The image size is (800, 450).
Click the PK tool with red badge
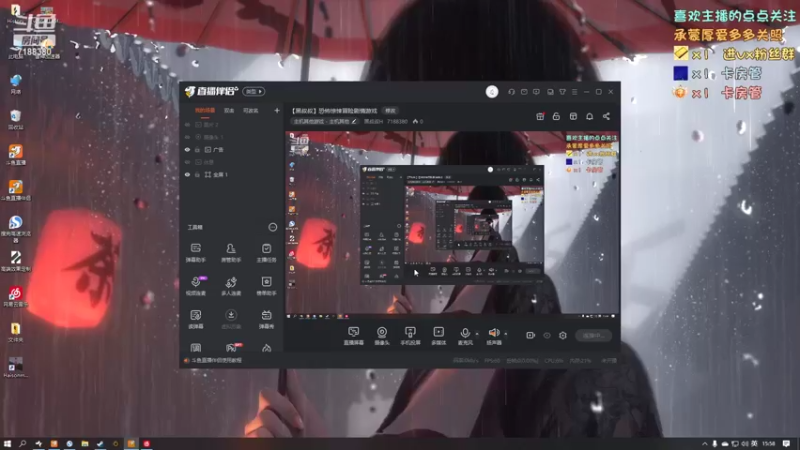231,348
